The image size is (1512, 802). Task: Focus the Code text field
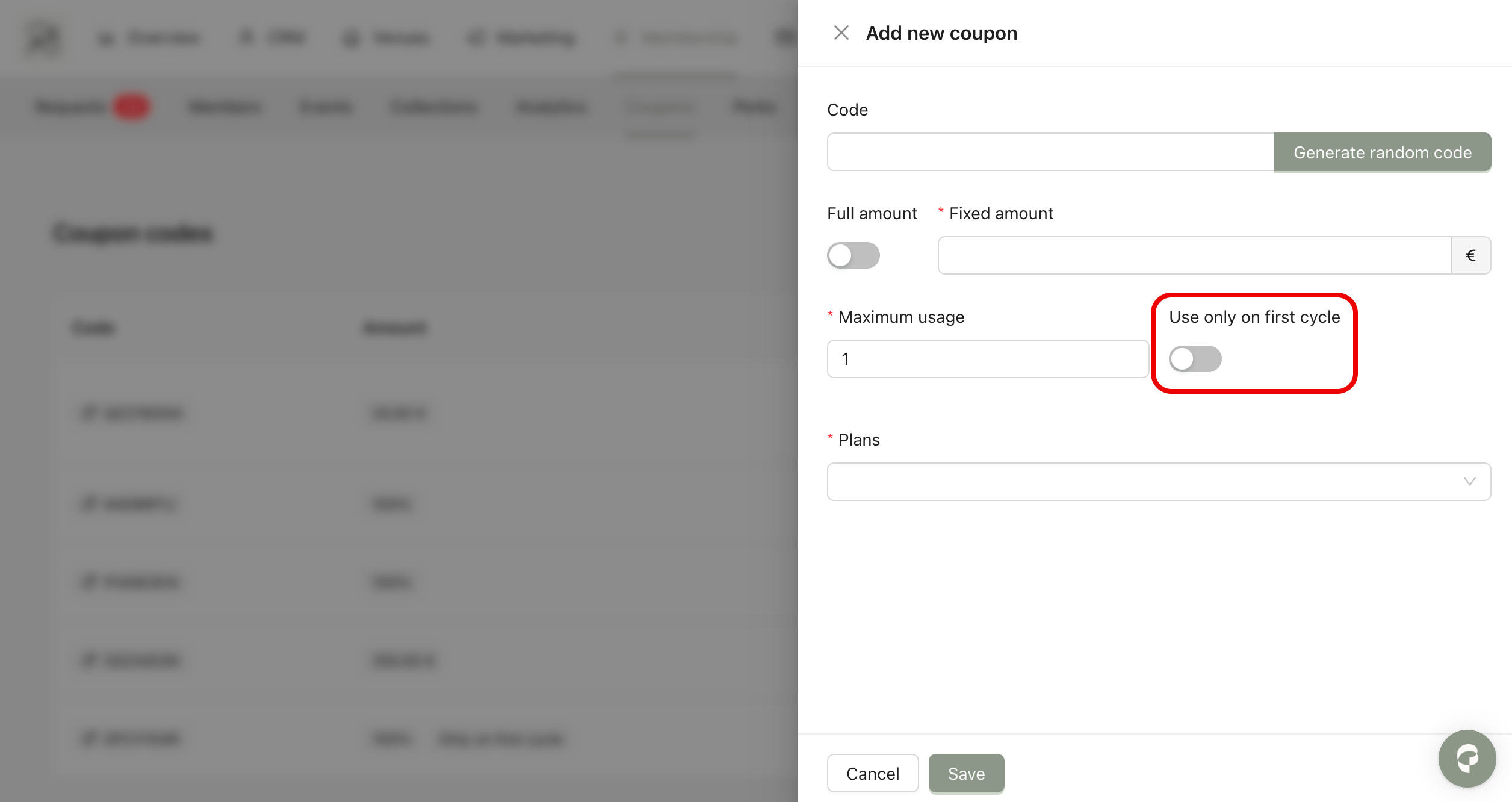pyautogui.click(x=1050, y=152)
